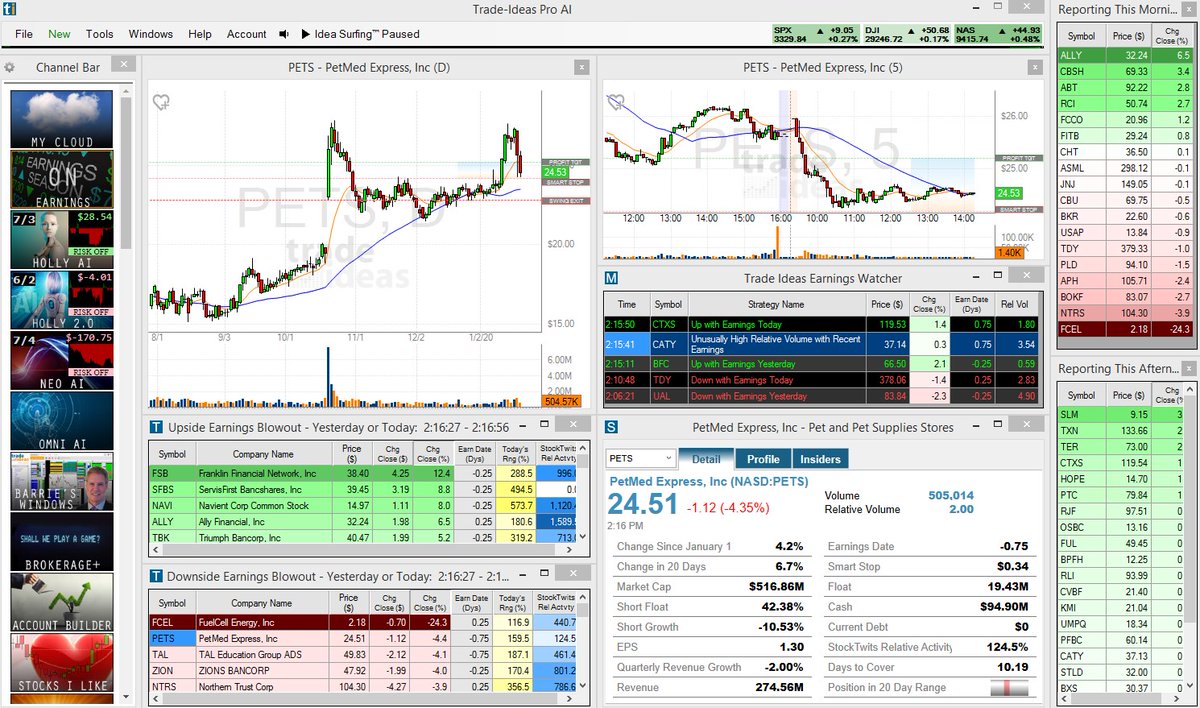
Task: Select the FCEL FuelCell Energy row in Downside Earnings
Action: (x=364, y=622)
